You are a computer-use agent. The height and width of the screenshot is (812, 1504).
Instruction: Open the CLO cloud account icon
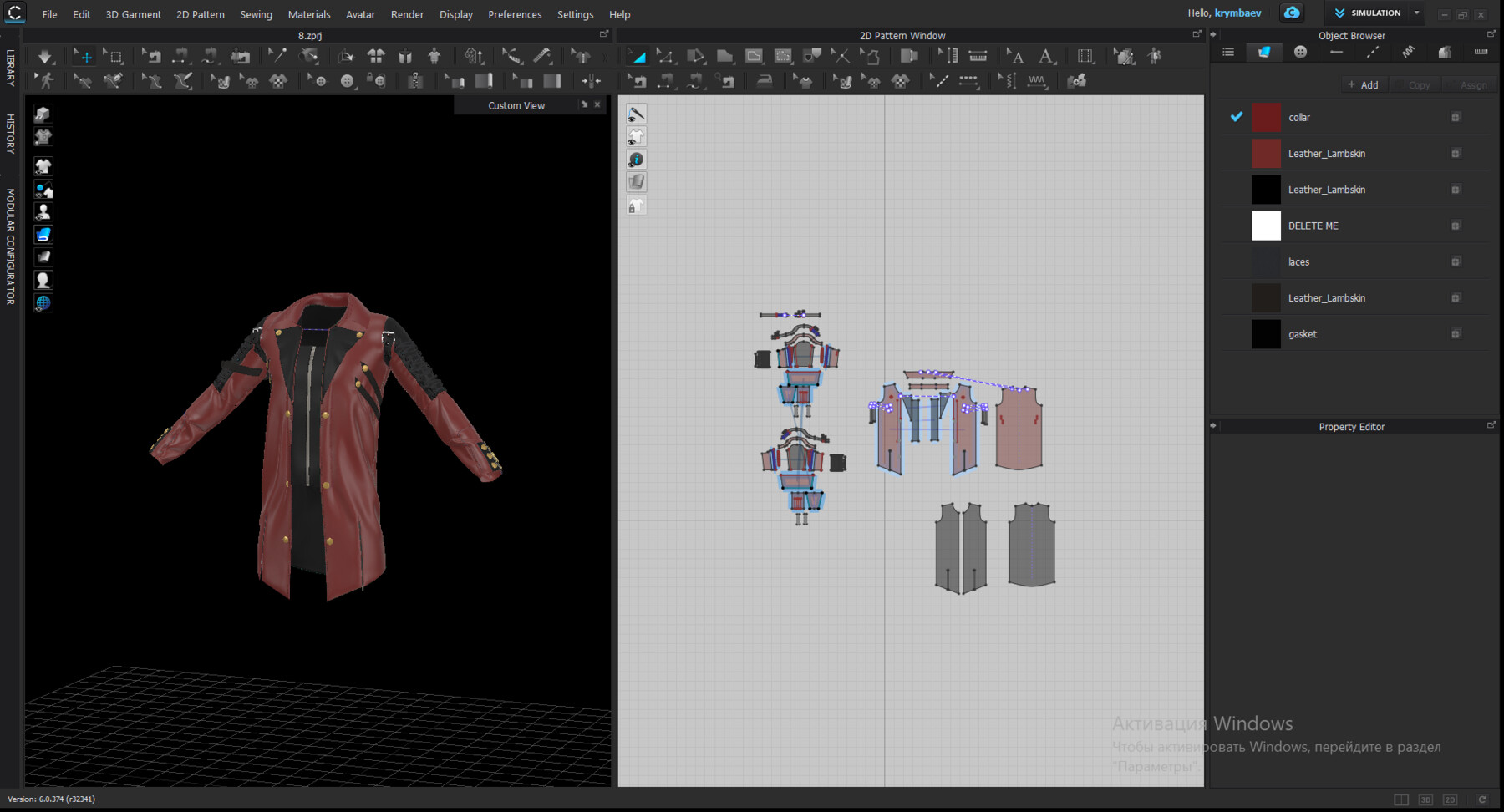tap(1292, 13)
